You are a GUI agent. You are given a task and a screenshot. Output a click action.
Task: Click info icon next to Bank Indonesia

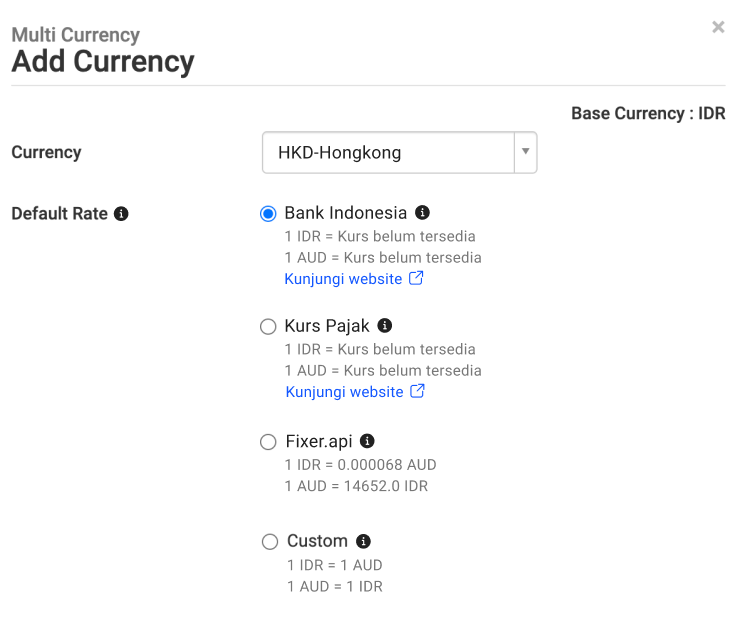[x=422, y=213]
